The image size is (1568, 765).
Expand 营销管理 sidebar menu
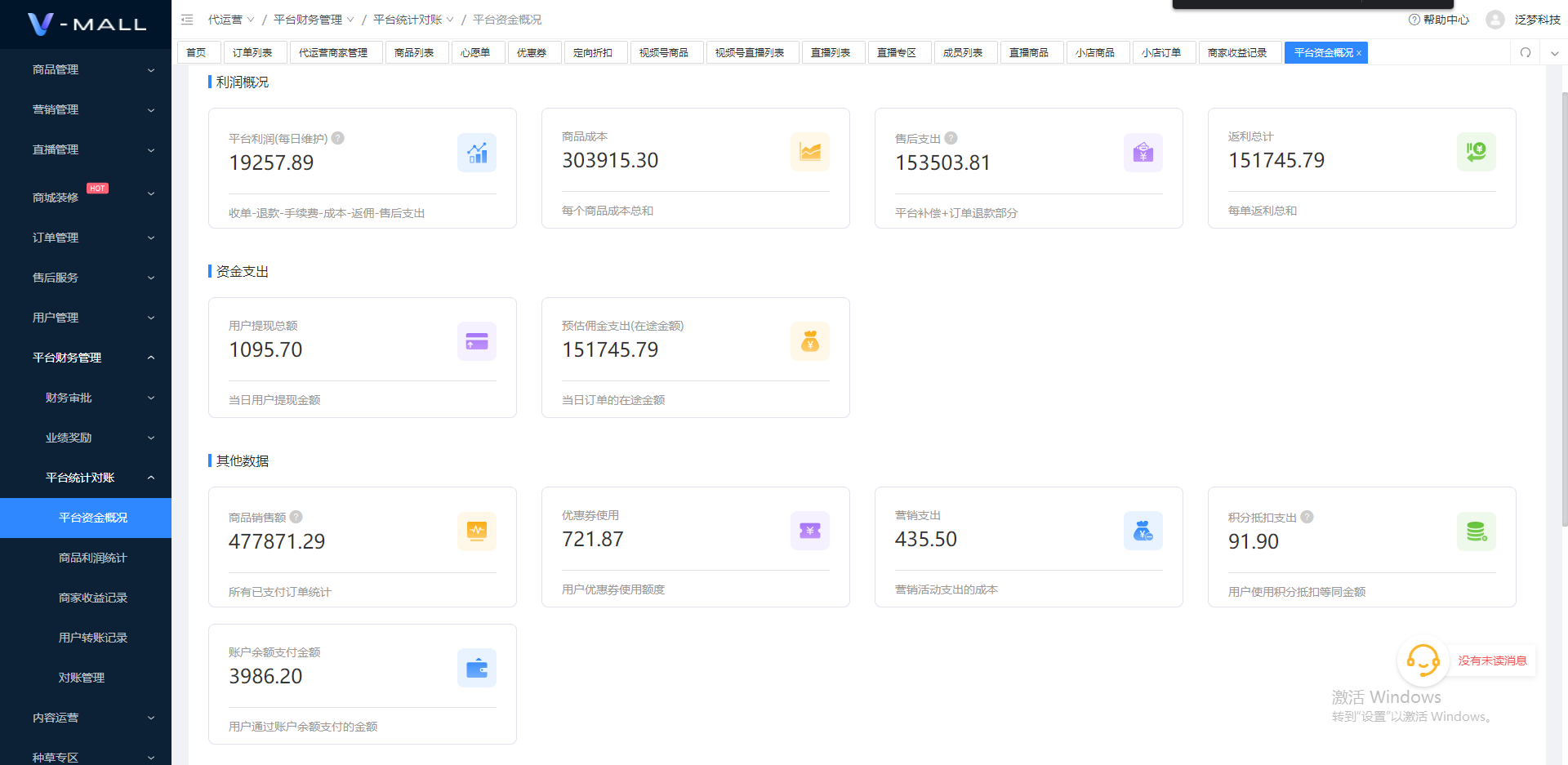pos(86,109)
